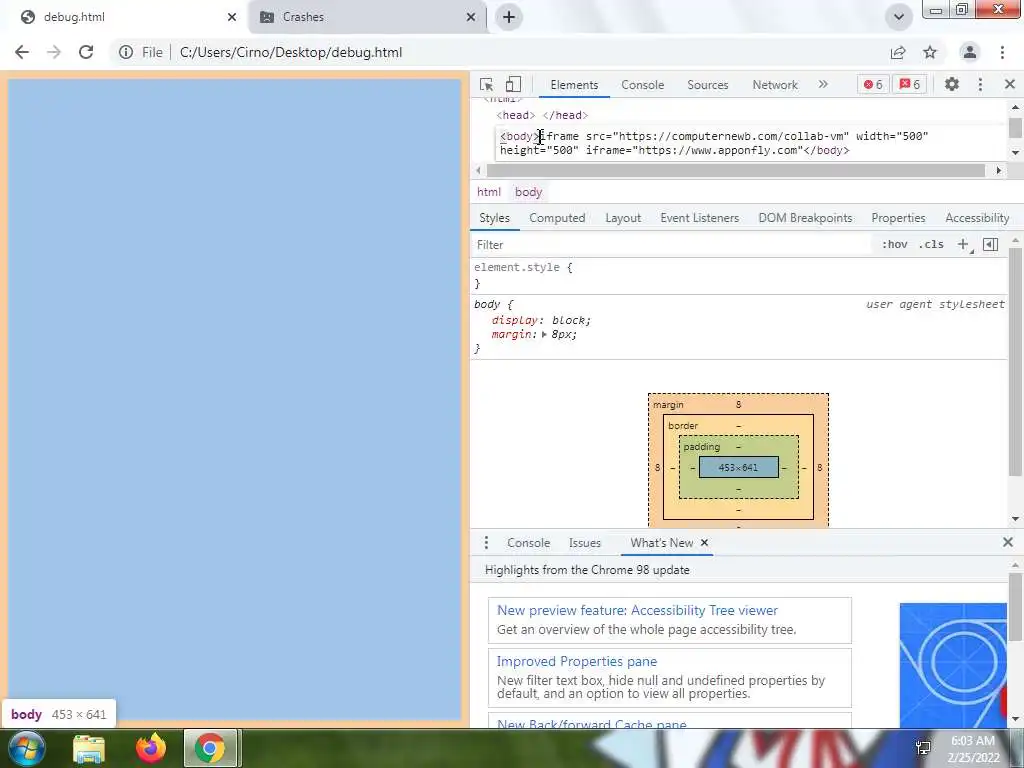
Task: Reload the debug.html page
Action: point(86,52)
